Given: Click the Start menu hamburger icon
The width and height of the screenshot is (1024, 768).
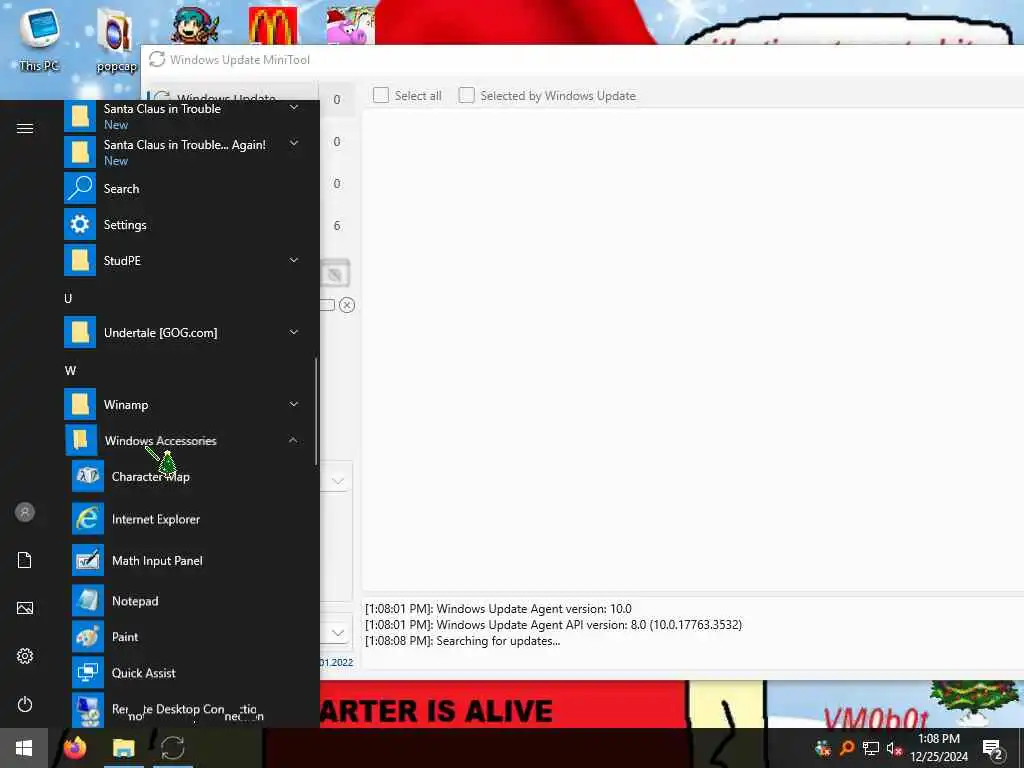Looking at the screenshot, I should tap(25, 129).
